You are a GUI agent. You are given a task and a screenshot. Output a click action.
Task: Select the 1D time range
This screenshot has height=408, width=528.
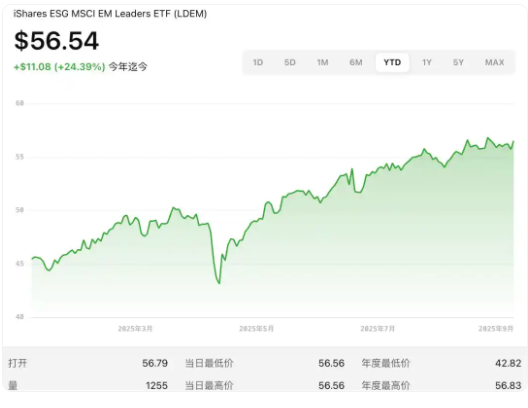click(x=258, y=62)
